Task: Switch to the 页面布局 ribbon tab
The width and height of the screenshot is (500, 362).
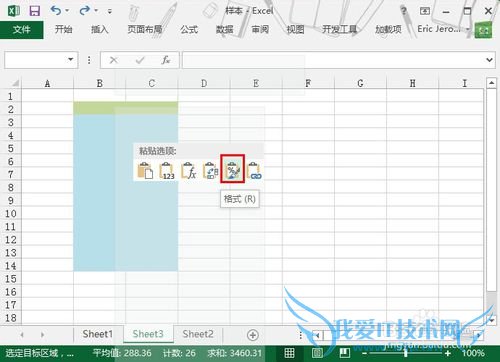Action: pos(145,30)
